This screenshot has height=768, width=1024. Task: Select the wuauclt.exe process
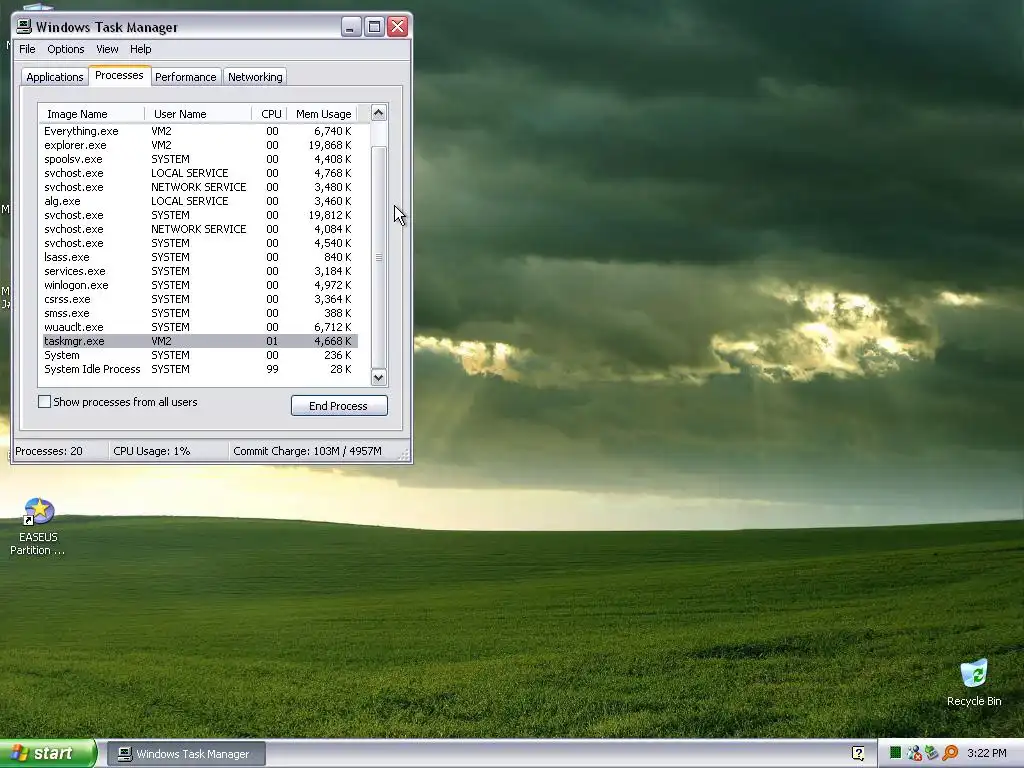[200, 327]
